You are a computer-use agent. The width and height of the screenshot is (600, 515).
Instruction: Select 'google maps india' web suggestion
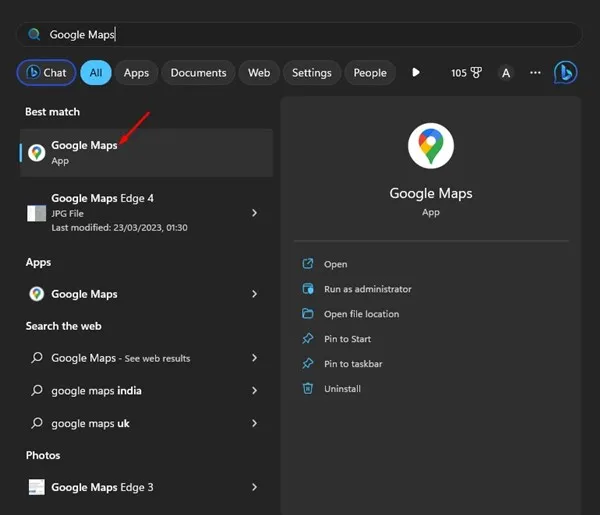coord(147,391)
